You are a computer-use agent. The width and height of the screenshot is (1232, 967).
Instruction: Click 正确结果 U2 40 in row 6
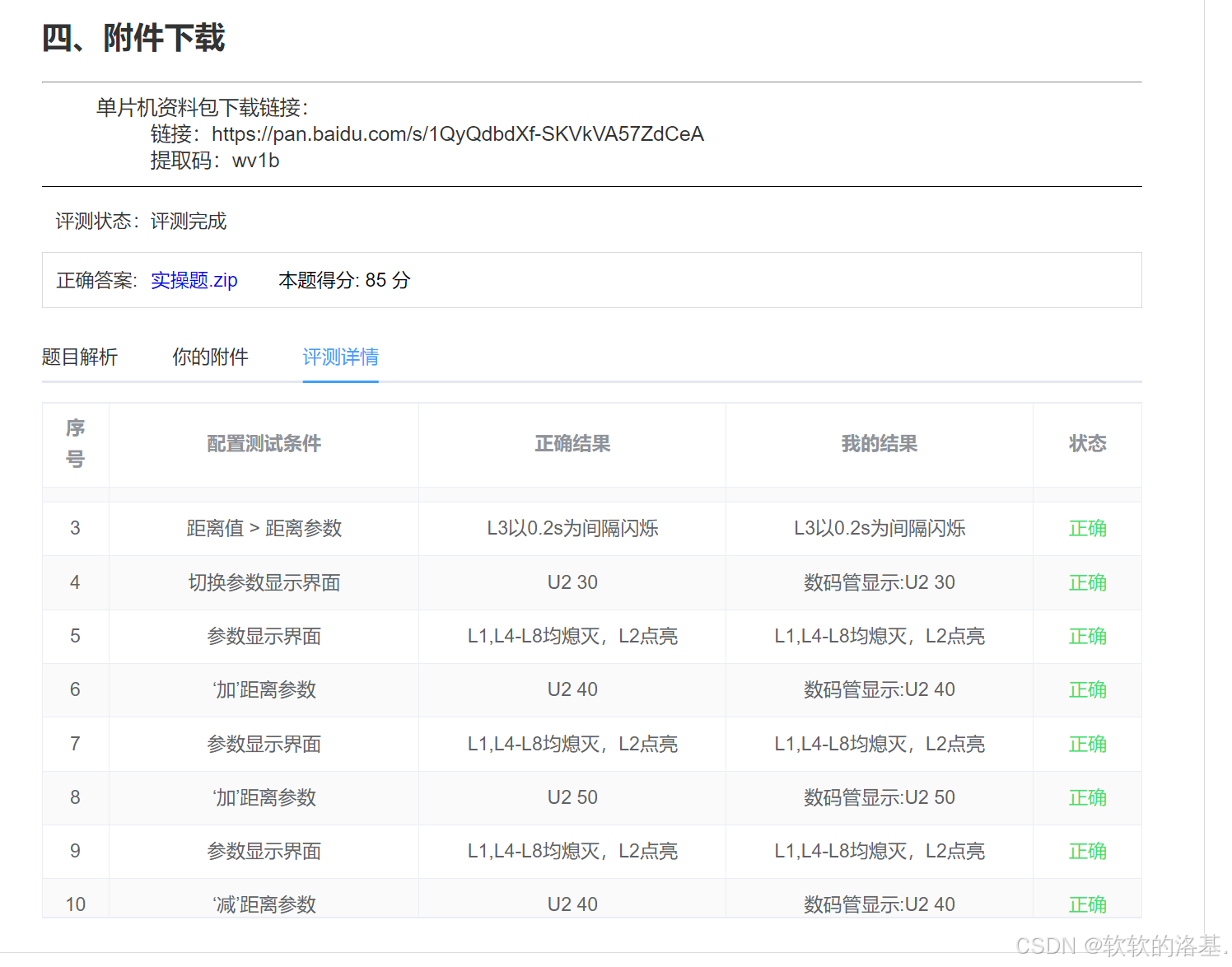point(572,689)
